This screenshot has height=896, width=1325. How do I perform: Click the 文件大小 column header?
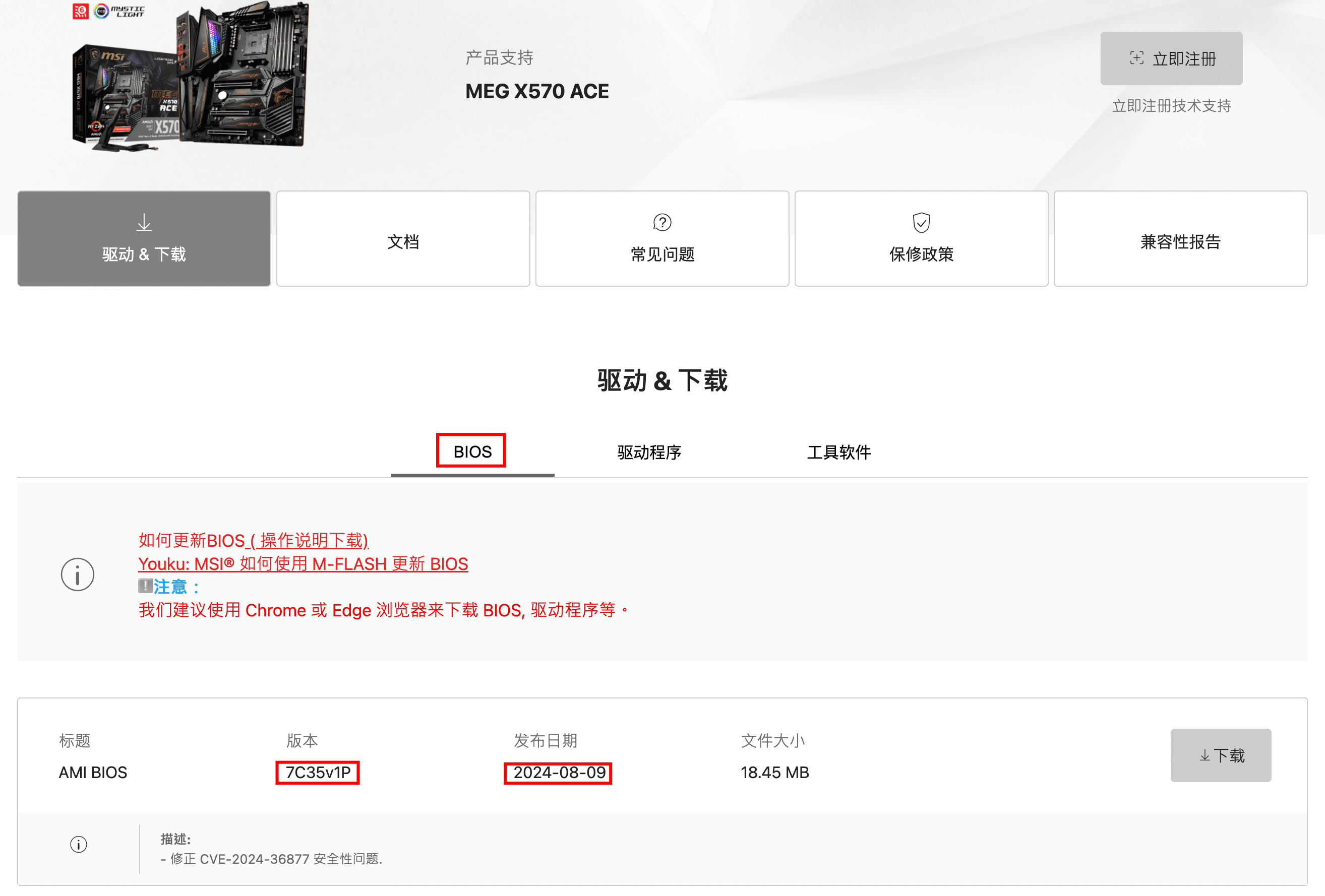click(772, 740)
